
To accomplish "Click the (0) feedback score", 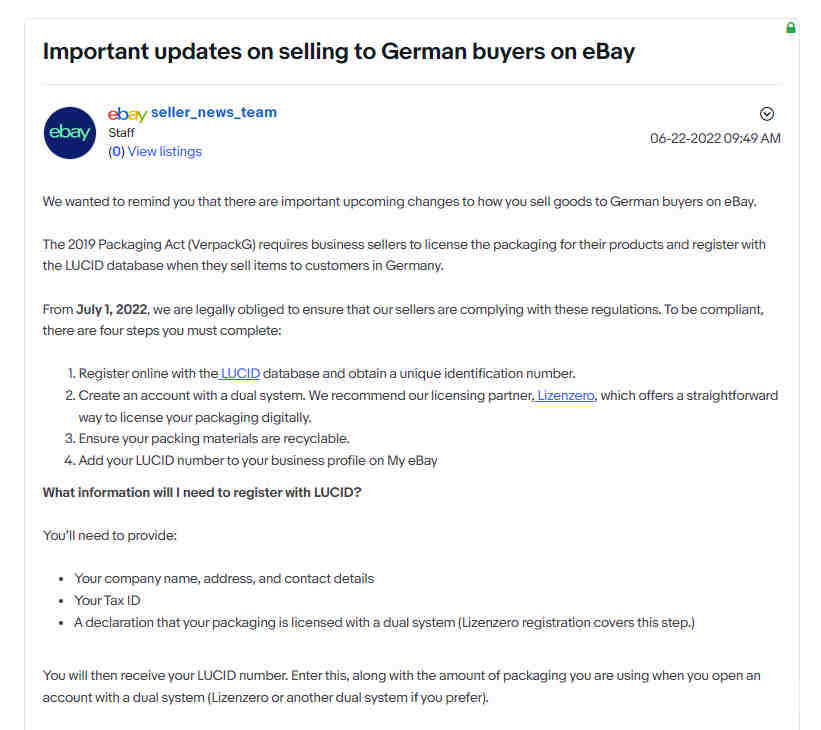I will coord(116,151).
